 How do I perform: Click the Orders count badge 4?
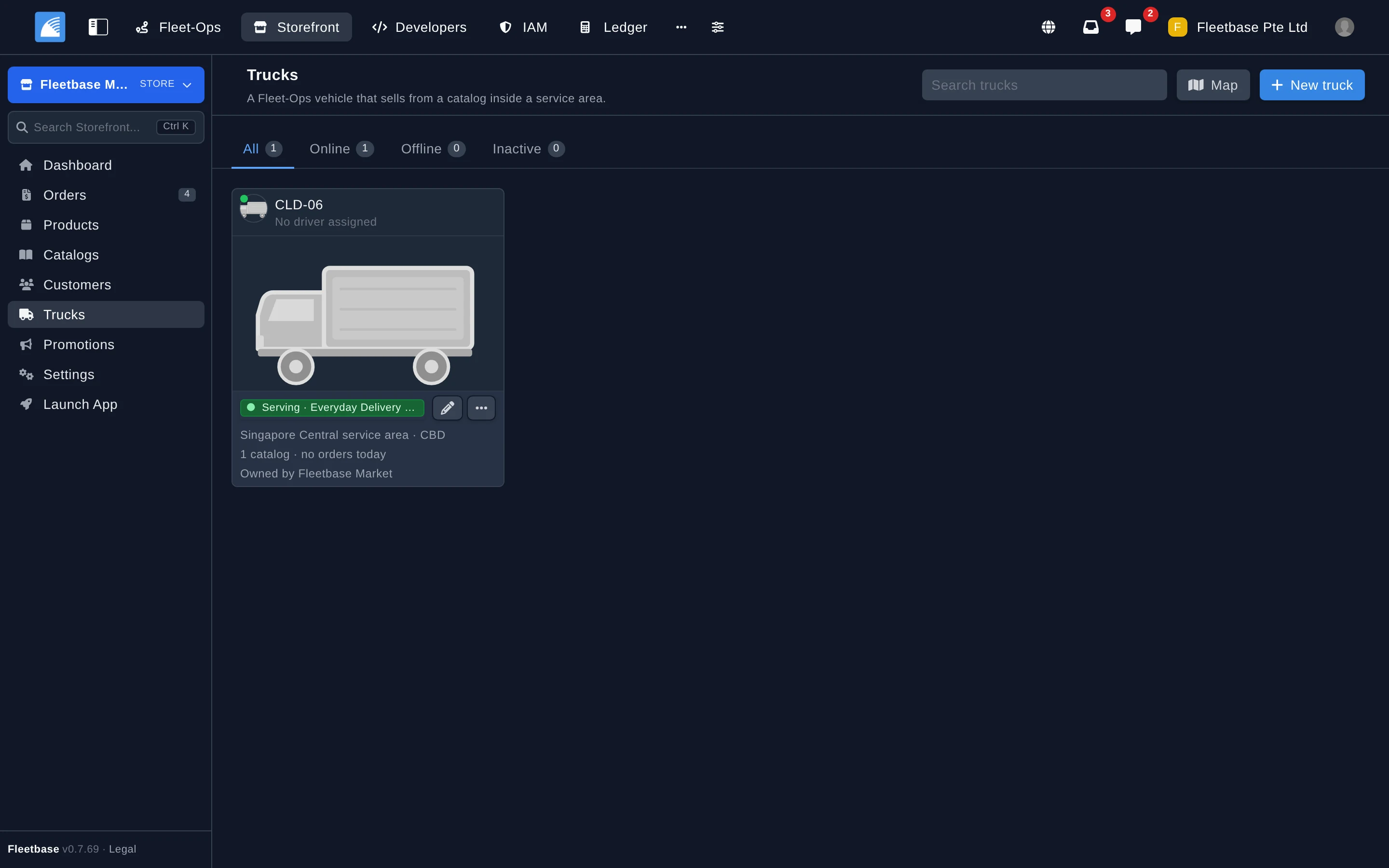pyautogui.click(x=187, y=195)
